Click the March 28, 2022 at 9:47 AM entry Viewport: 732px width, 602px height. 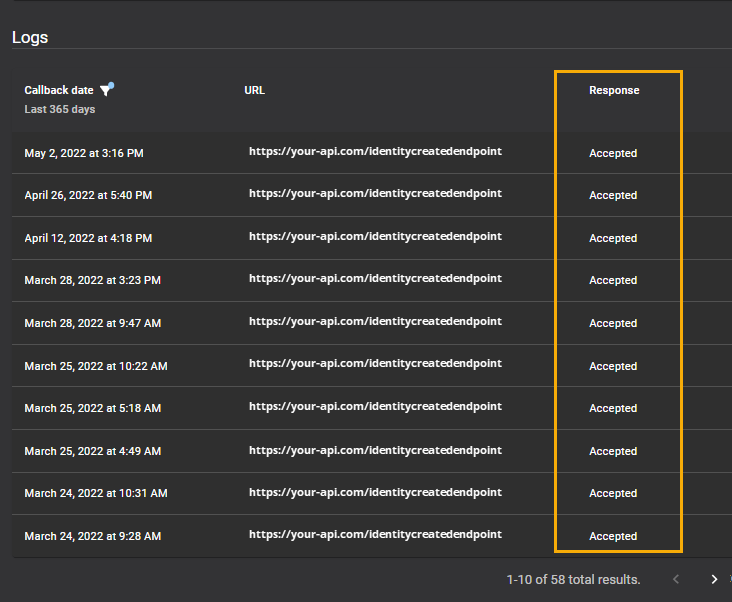(92, 323)
